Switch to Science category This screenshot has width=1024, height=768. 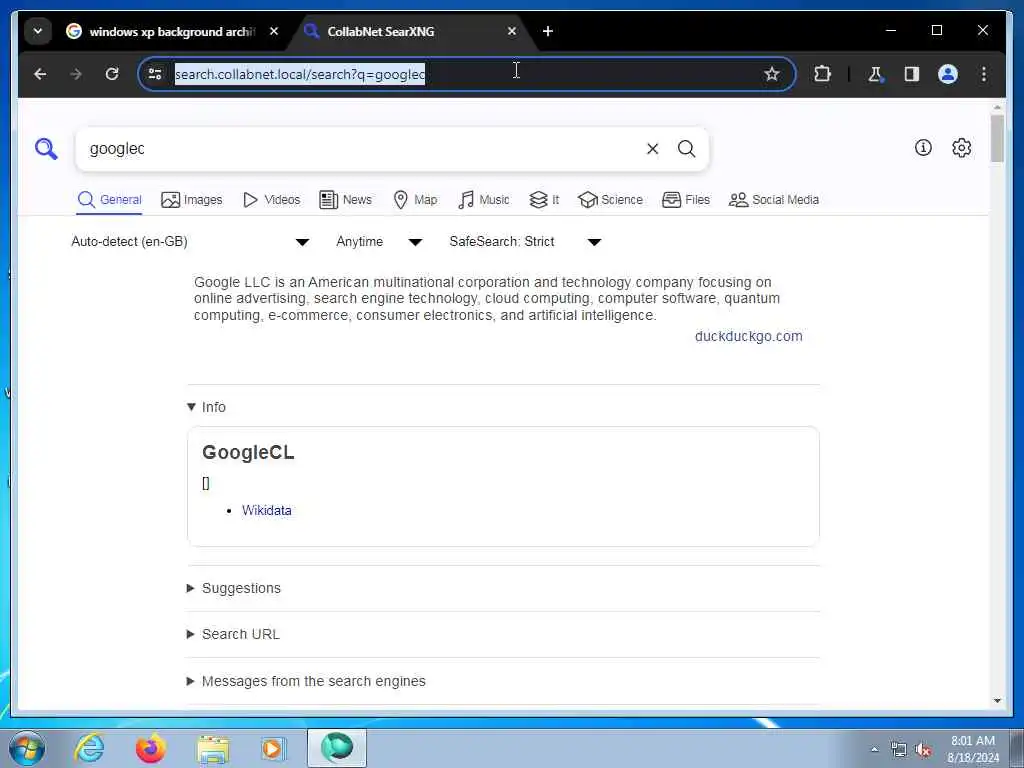[x=611, y=200]
